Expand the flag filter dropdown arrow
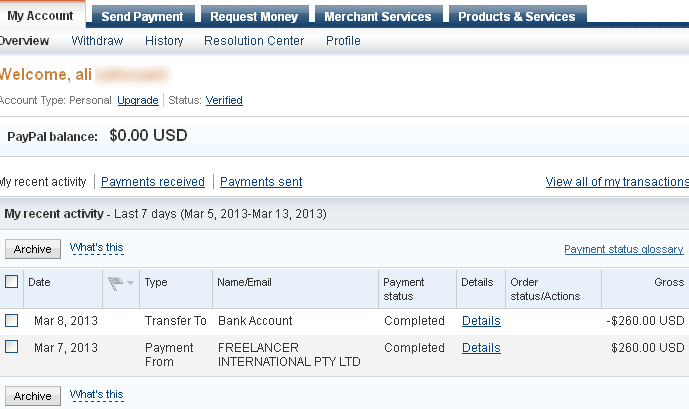689x409 pixels. point(131,283)
